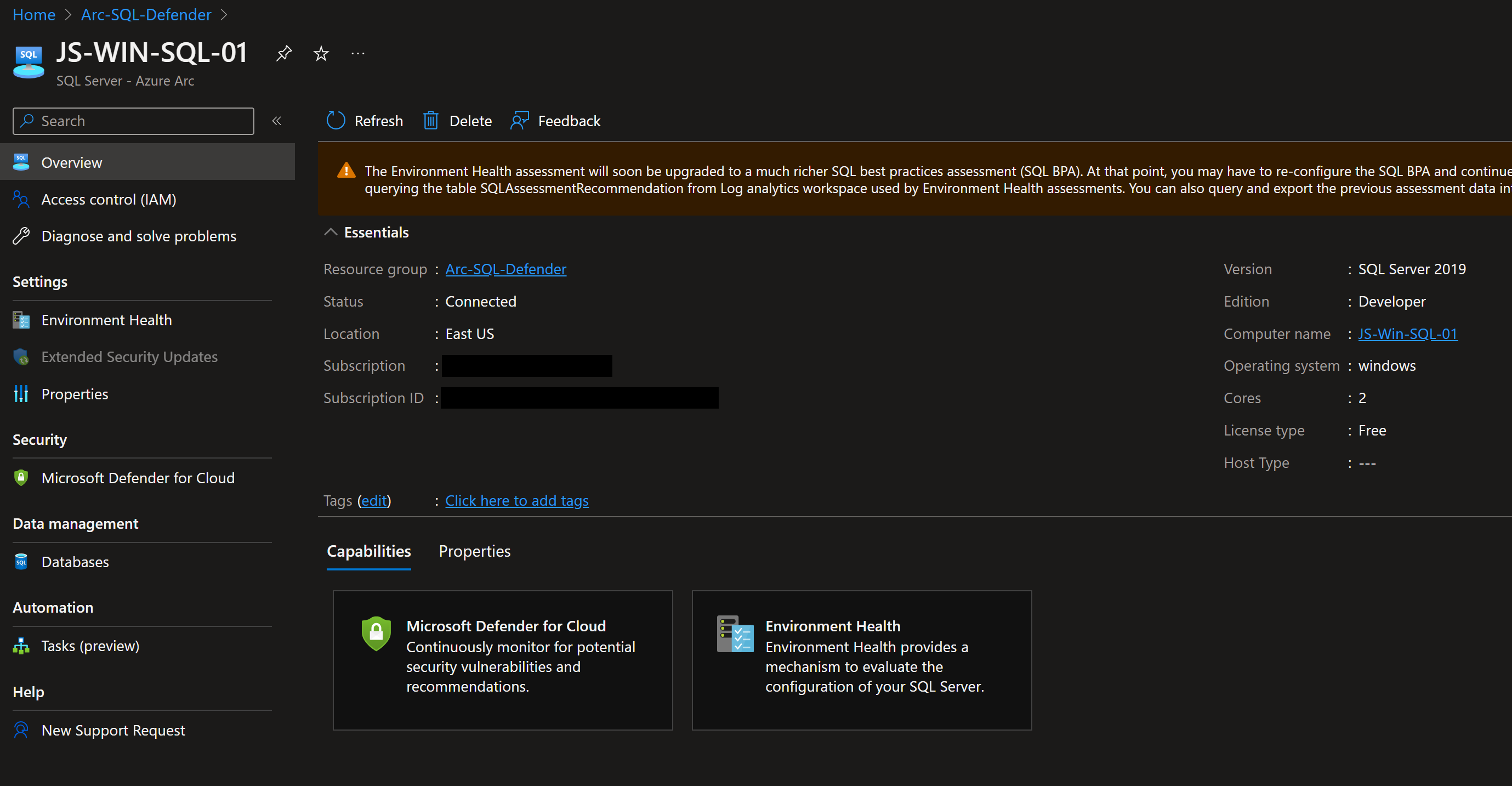Click the Delete trash icon
Viewport: 1512px width, 786px height.
(431, 121)
